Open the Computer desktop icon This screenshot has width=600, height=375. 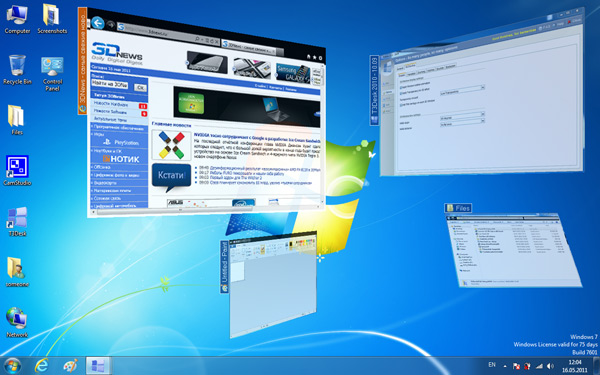point(17,19)
